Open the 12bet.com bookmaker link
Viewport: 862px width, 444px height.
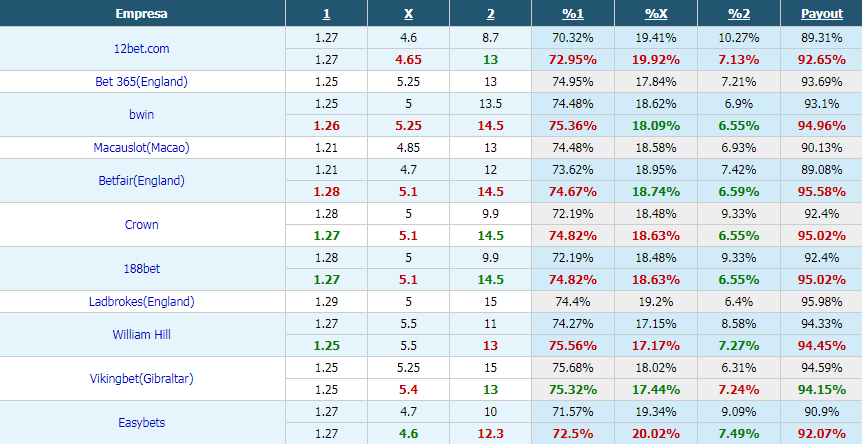click(142, 48)
